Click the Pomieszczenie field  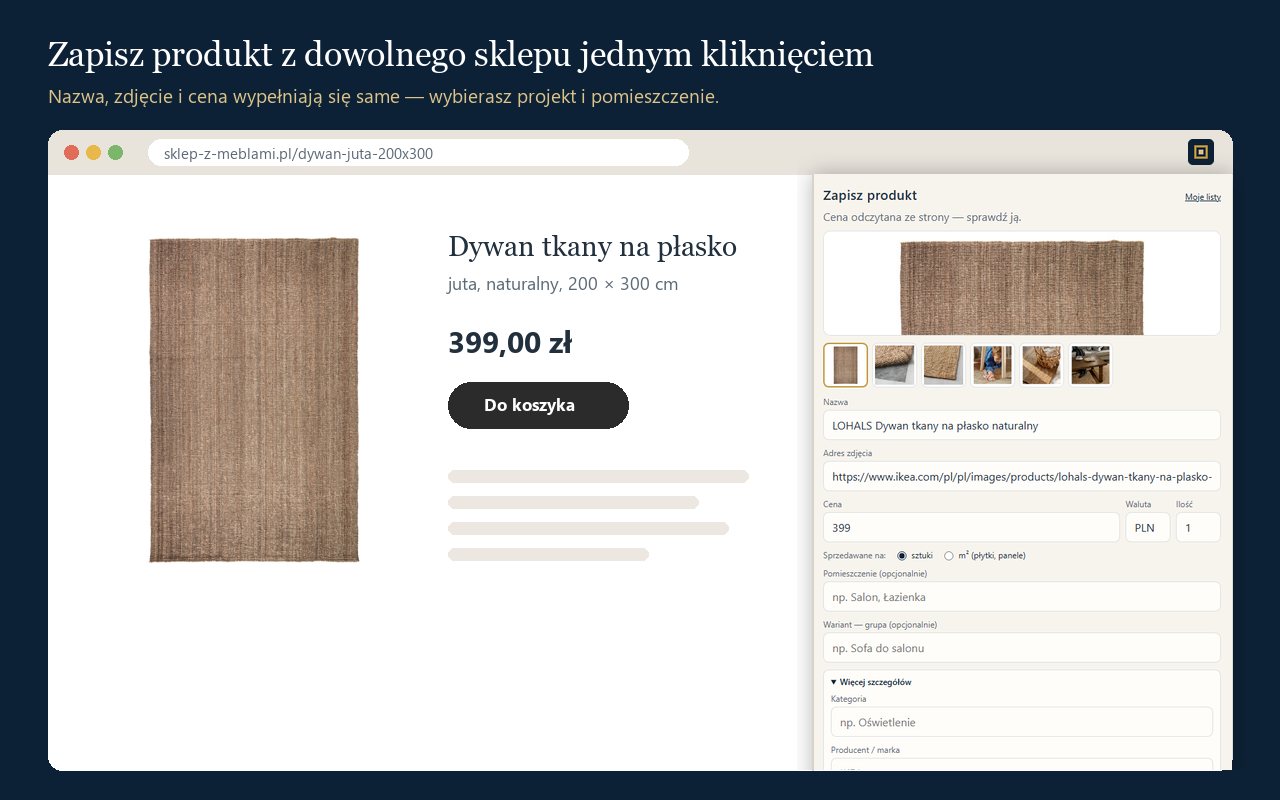coord(1021,596)
